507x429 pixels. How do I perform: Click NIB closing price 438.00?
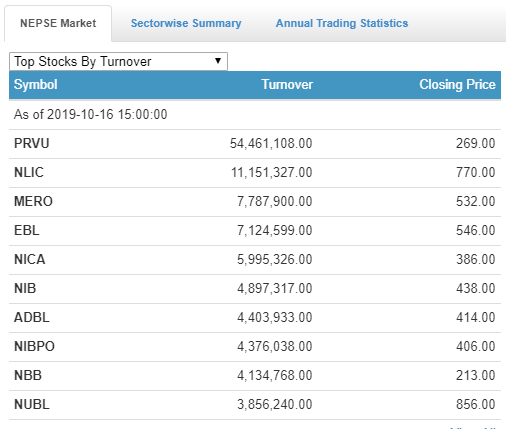pyautogui.click(x=476, y=288)
